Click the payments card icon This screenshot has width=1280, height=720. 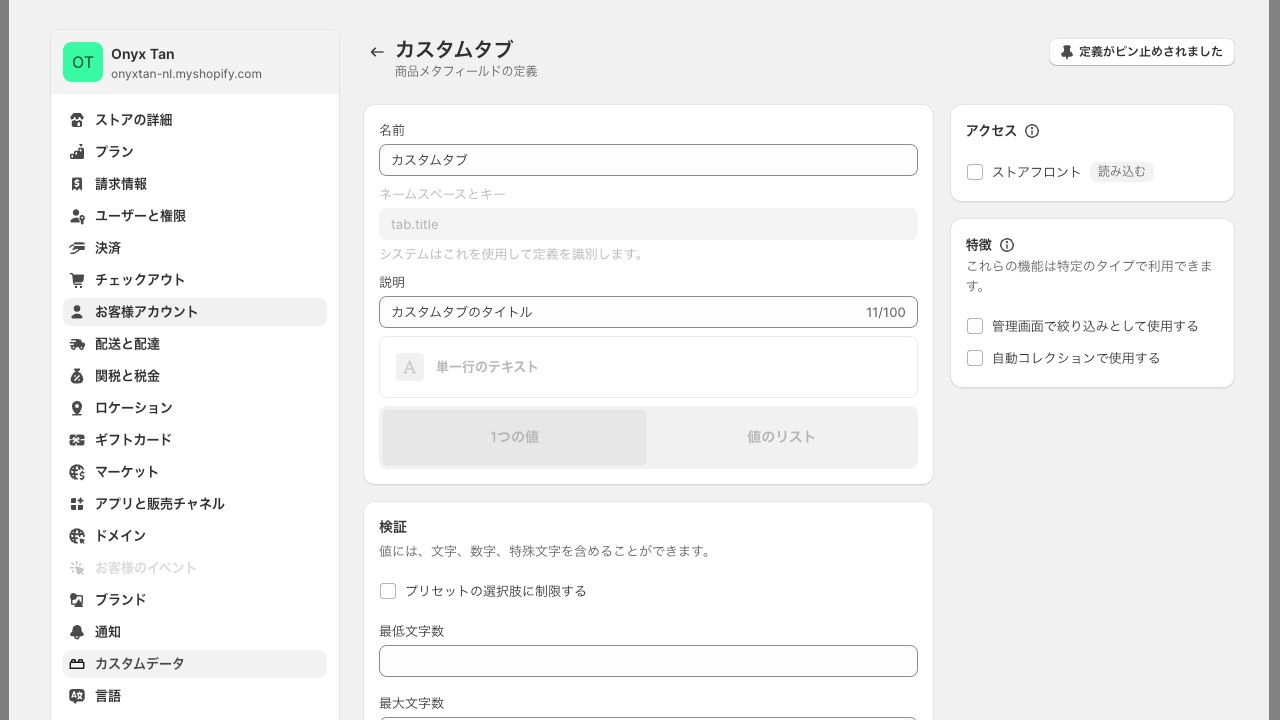tap(77, 248)
